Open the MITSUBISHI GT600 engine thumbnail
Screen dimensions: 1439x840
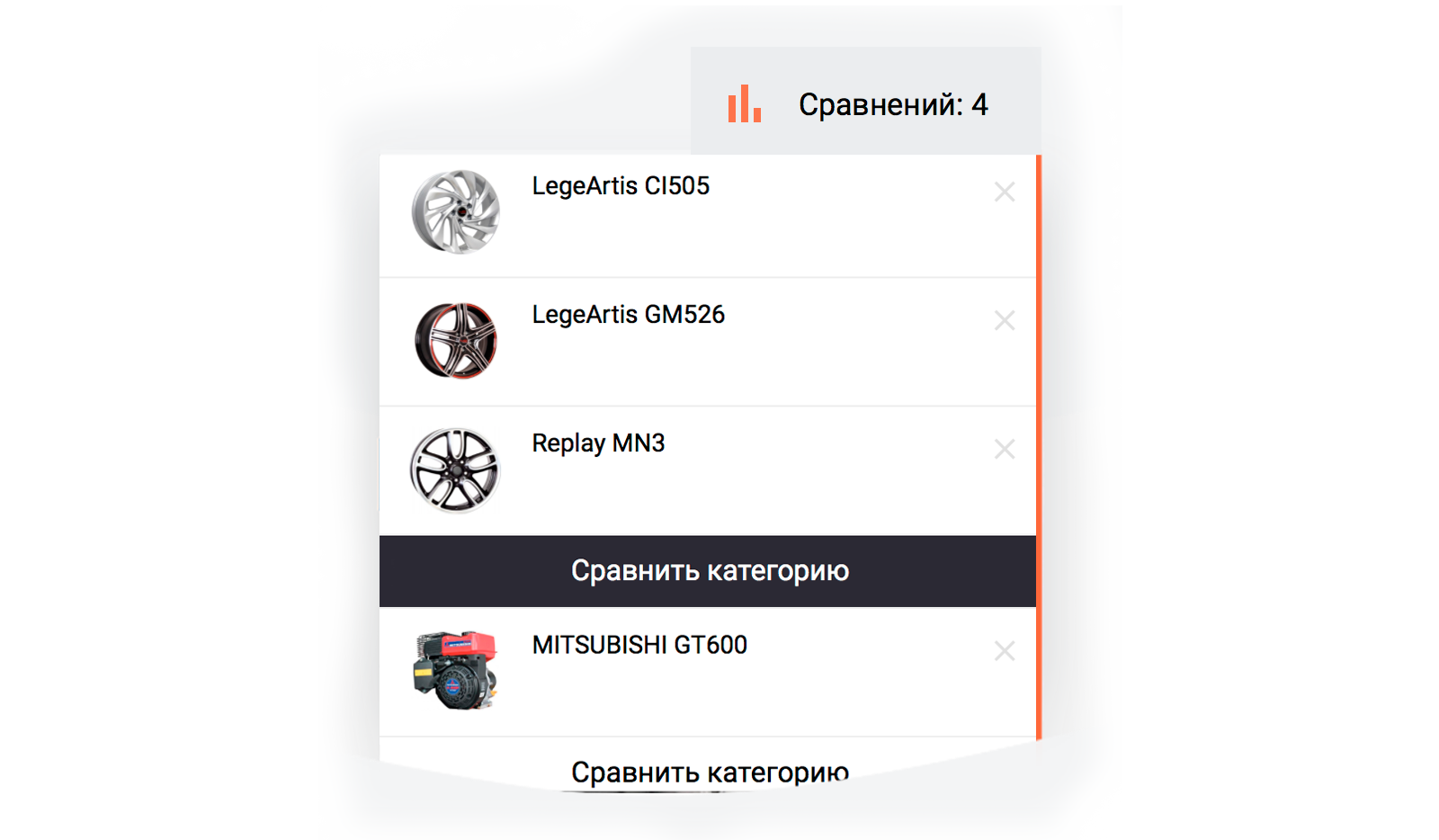pyautogui.click(x=455, y=670)
